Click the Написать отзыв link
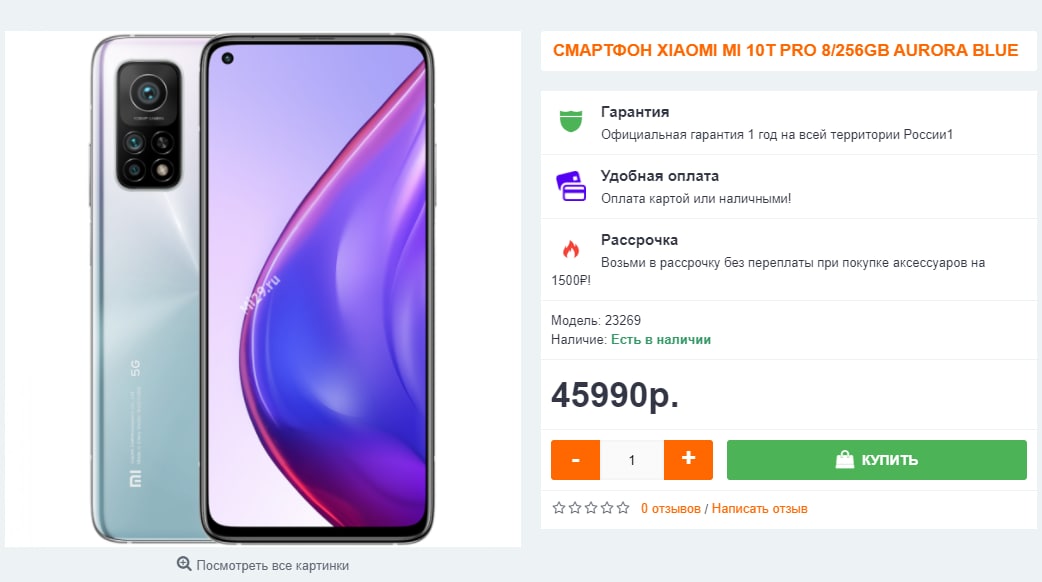Image resolution: width=1042 pixels, height=582 pixels. point(760,509)
